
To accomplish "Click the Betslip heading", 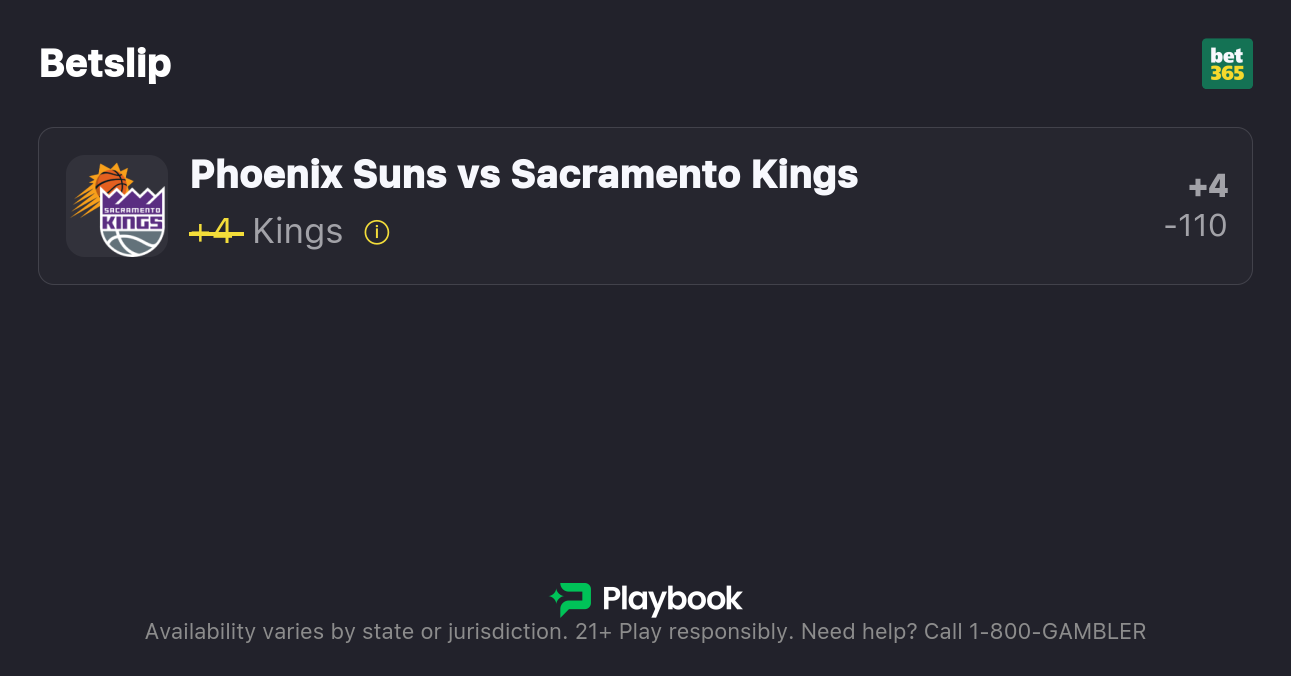I will (105, 64).
